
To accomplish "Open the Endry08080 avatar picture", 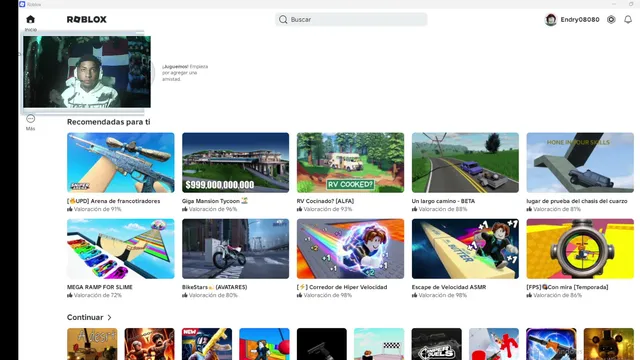I will pos(551,19).
